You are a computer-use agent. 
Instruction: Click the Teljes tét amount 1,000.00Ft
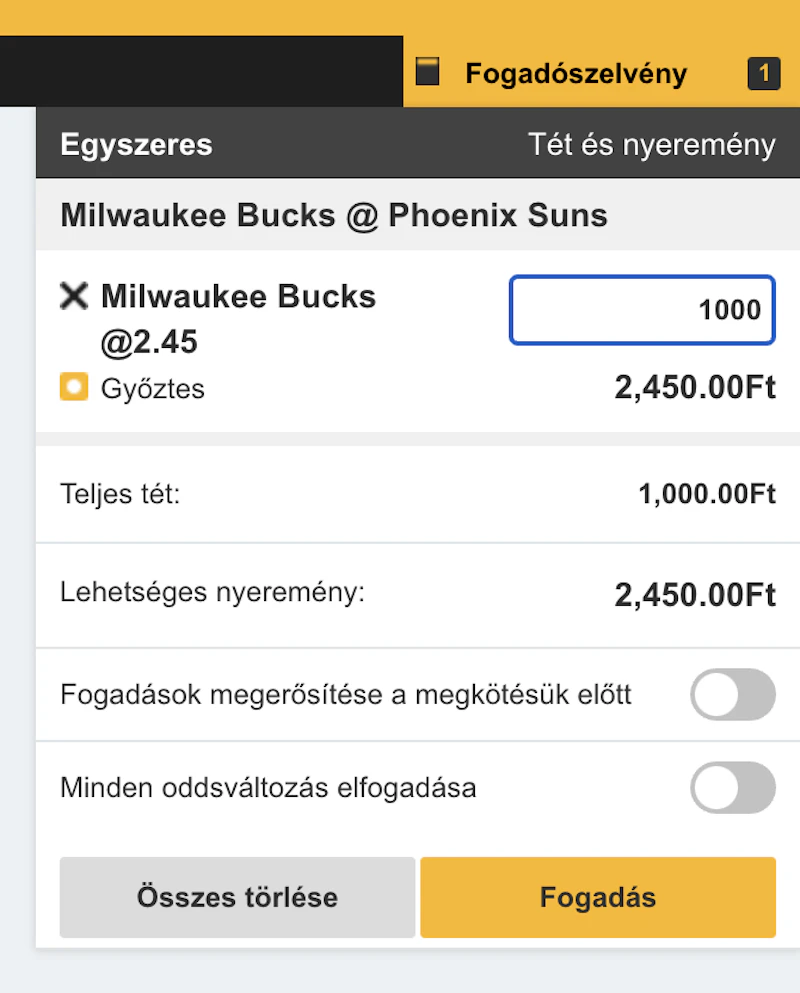pyautogui.click(x=707, y=494)
